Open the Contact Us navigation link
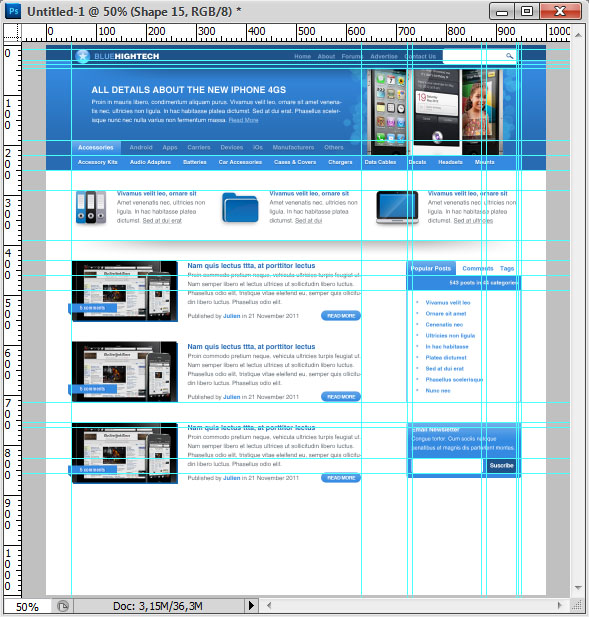 (x=420, y=56)
